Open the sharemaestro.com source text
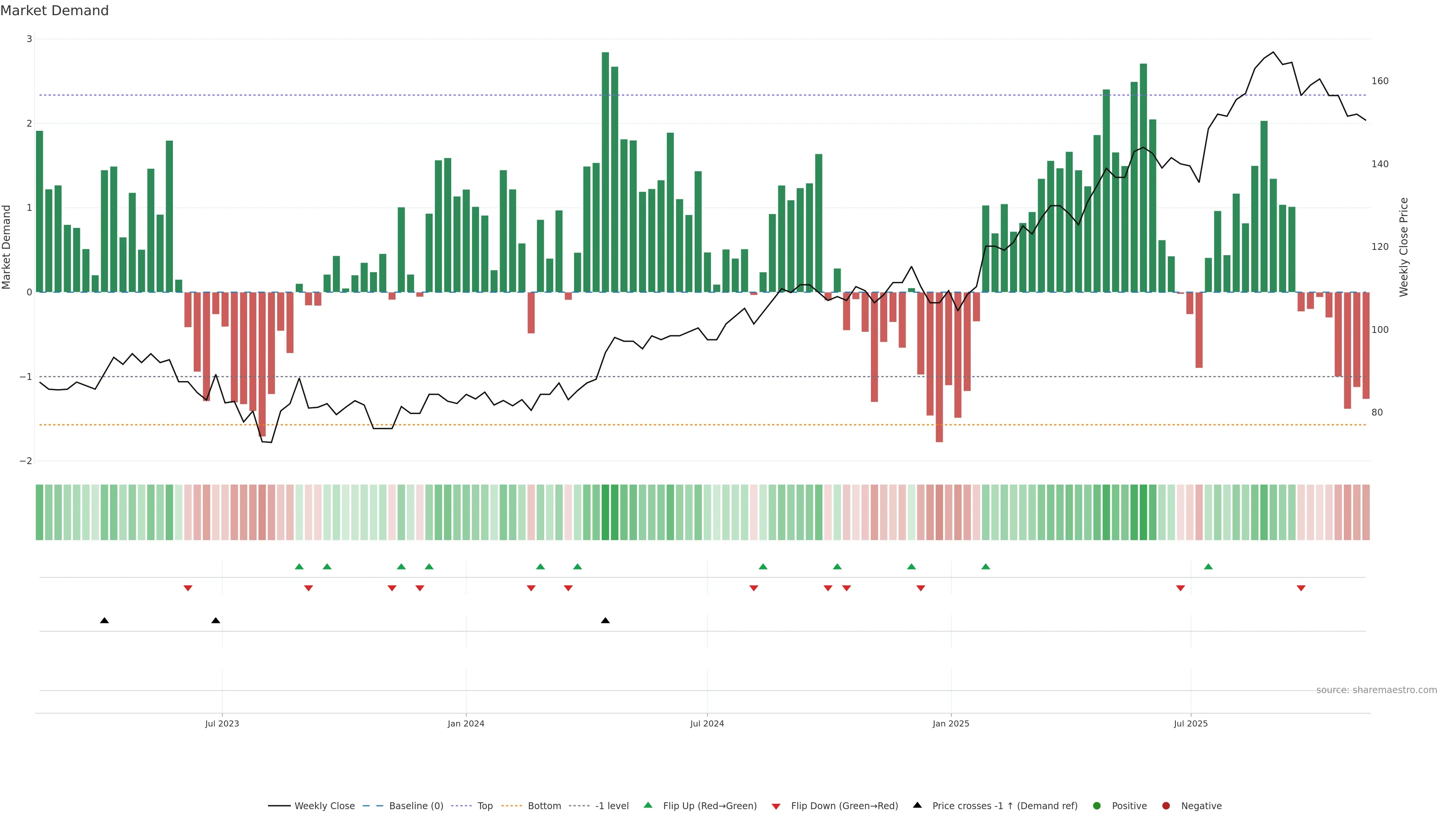The image size is (1456, 819). tap(1376, 690)
